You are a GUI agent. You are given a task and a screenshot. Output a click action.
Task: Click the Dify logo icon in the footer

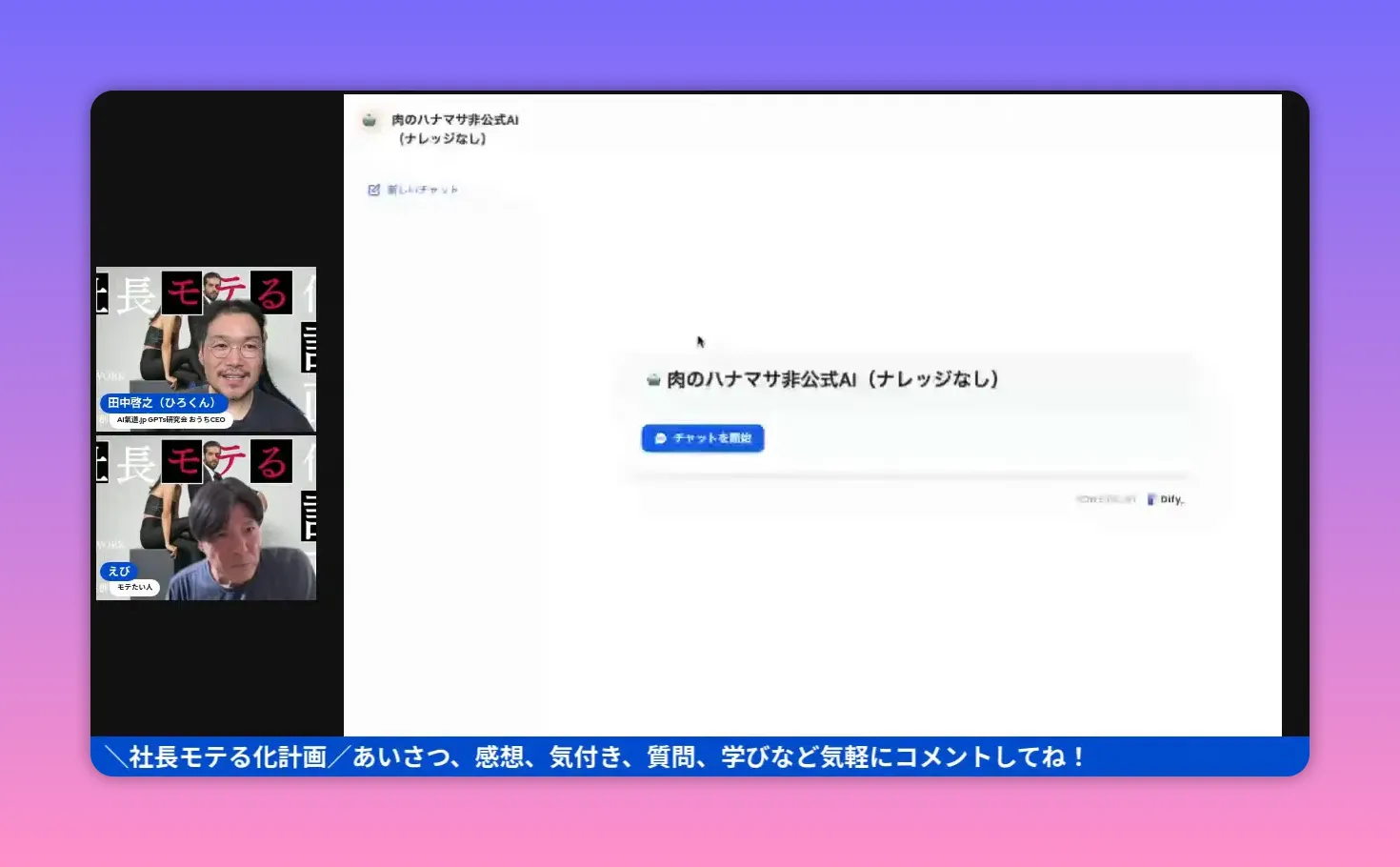(x=1153, y=498)
